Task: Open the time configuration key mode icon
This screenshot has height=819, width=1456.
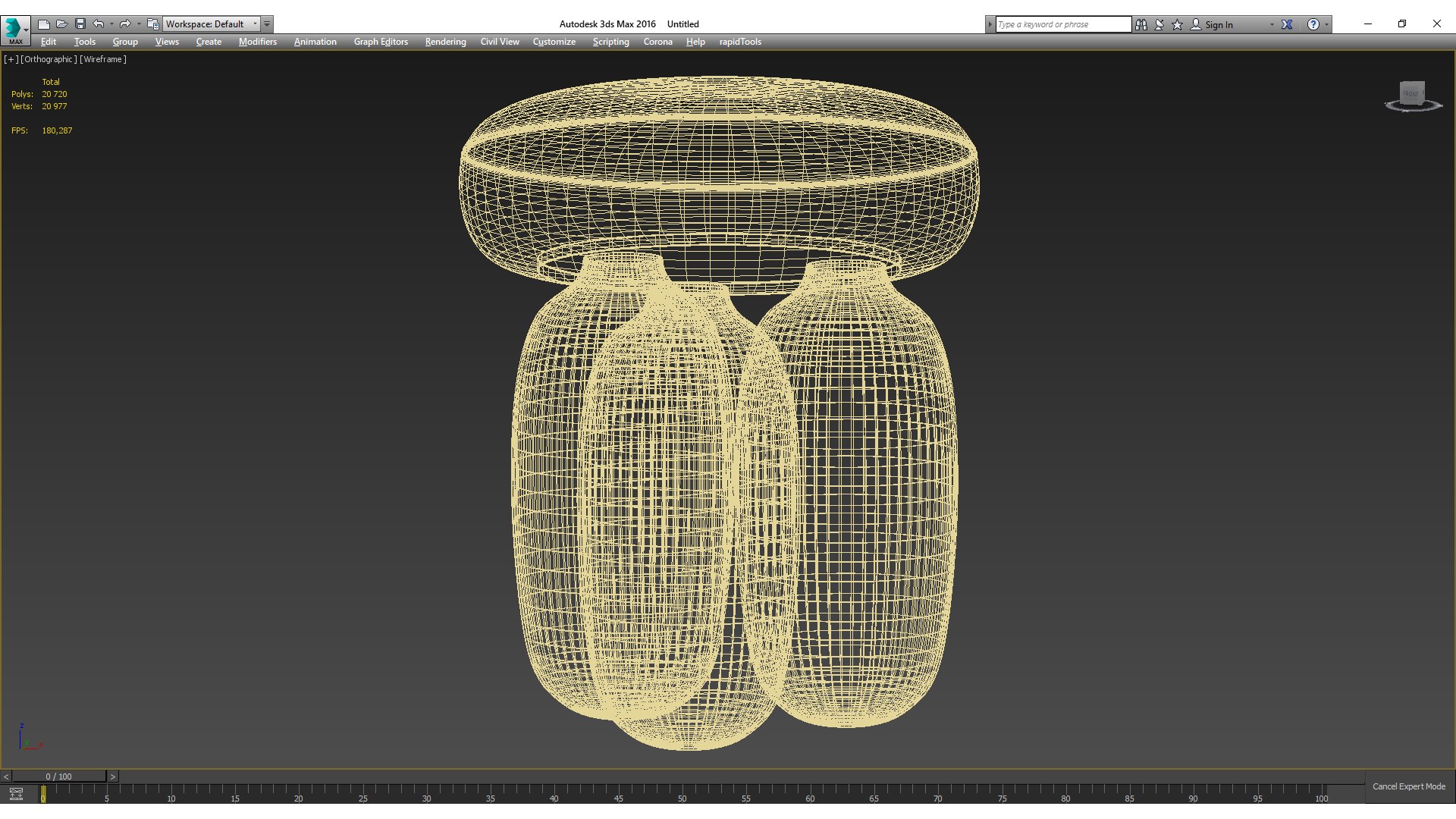Action: coord(16,794)
